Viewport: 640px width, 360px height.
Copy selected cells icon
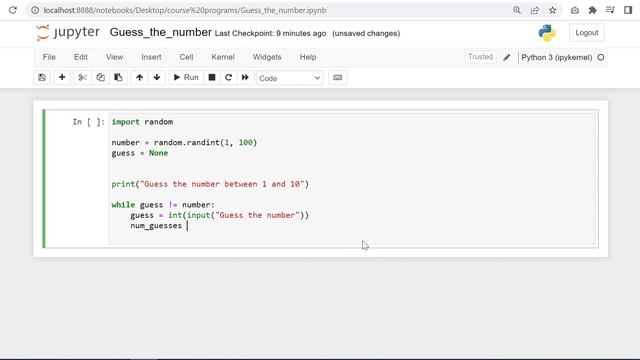100,78
